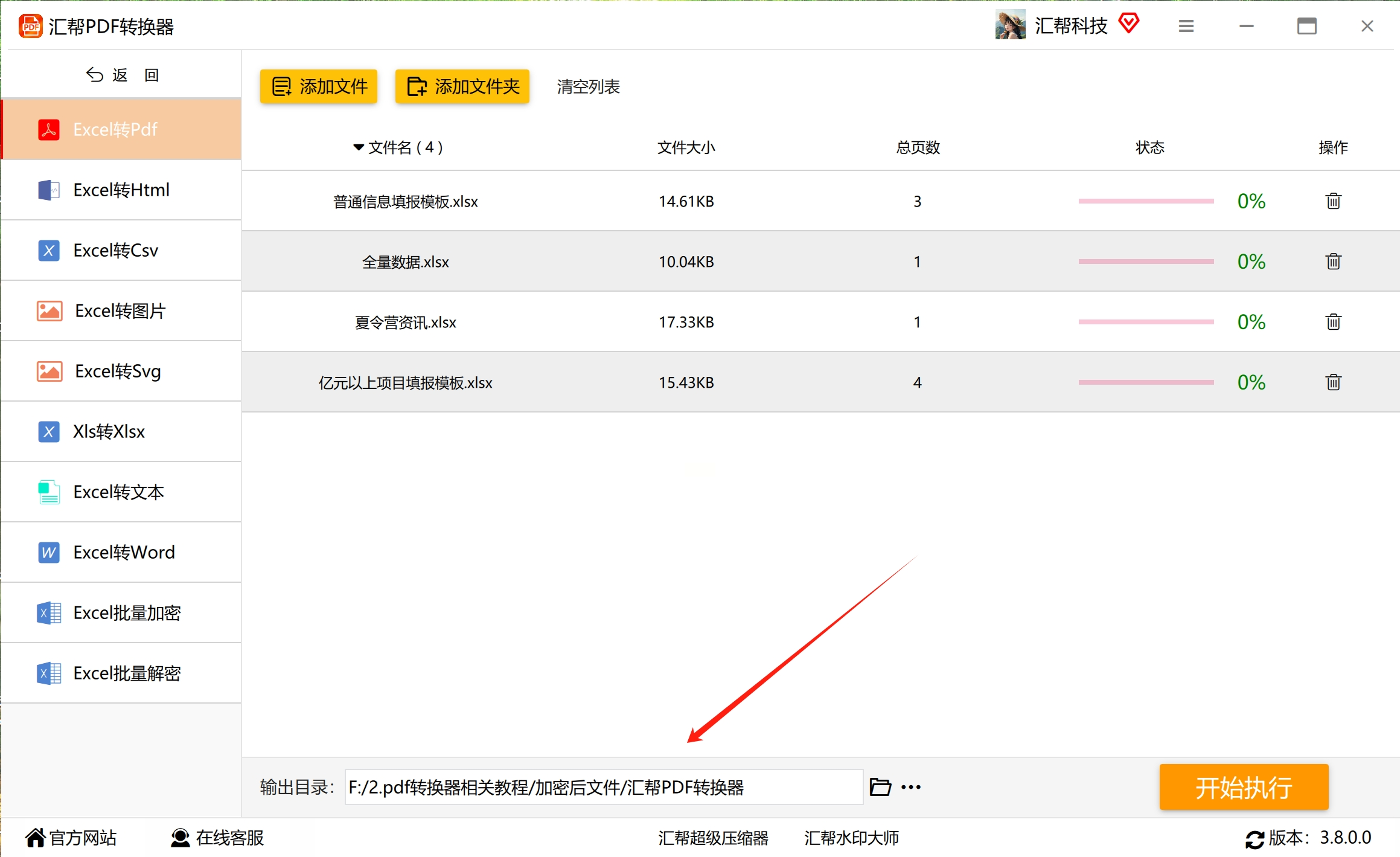This screenshot has width=1400, height=857.
Task: Click the 14.61KB file size cell
Action: 686,201
